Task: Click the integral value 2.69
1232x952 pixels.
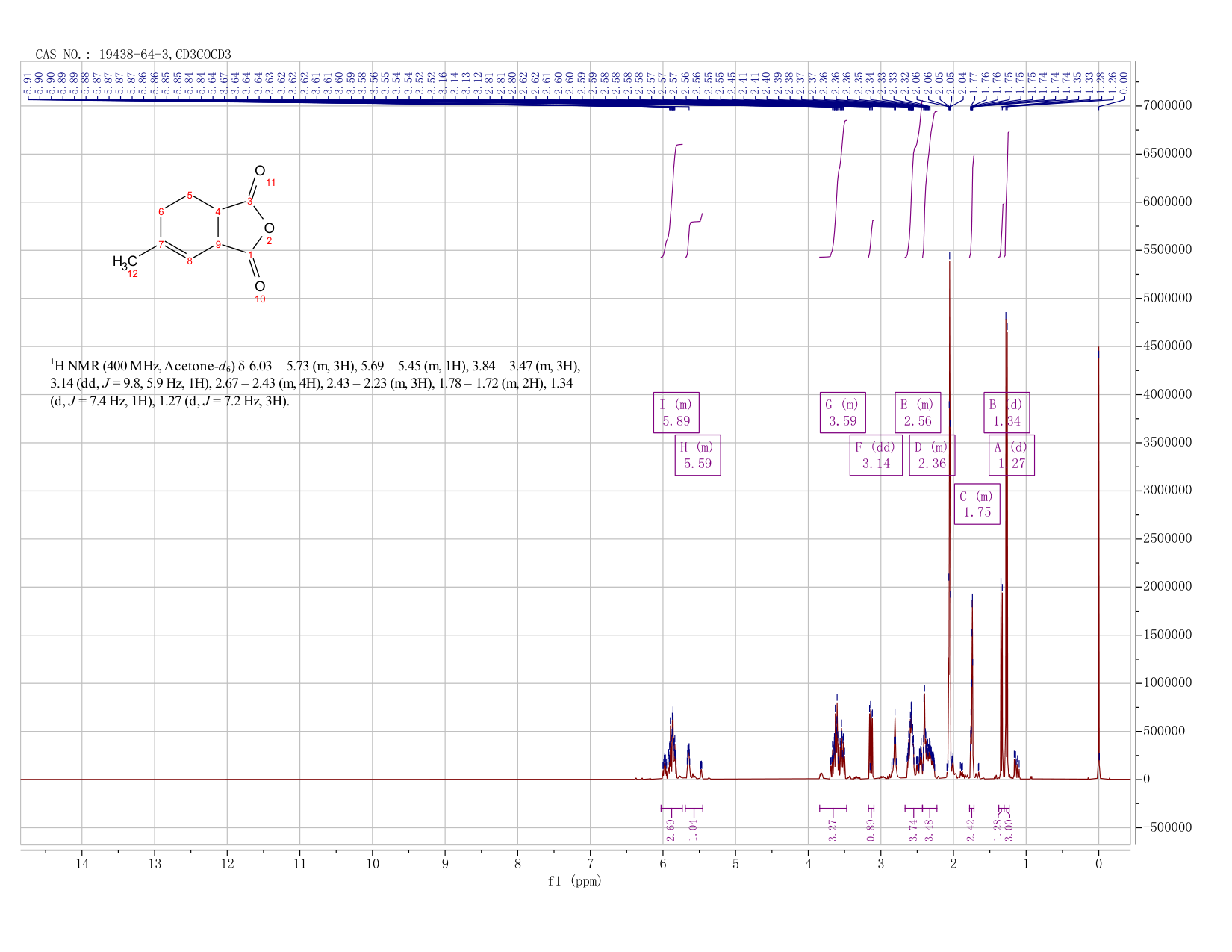Action: click(671, 830)
